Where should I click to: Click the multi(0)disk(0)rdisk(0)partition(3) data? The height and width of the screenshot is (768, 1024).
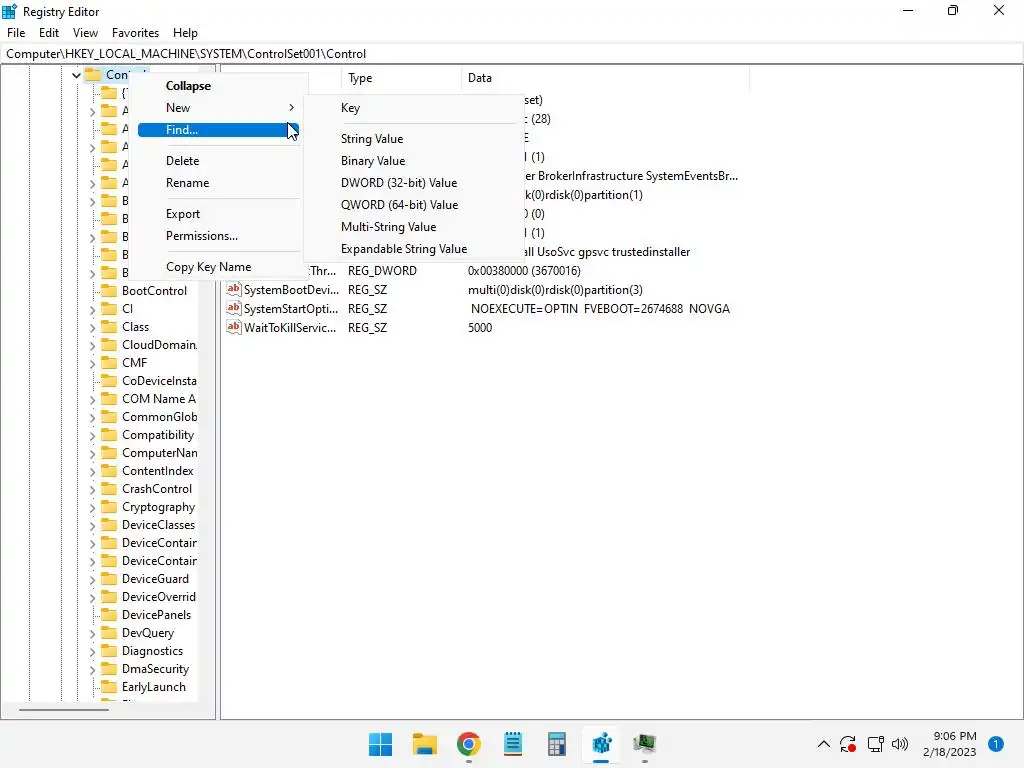555,289
